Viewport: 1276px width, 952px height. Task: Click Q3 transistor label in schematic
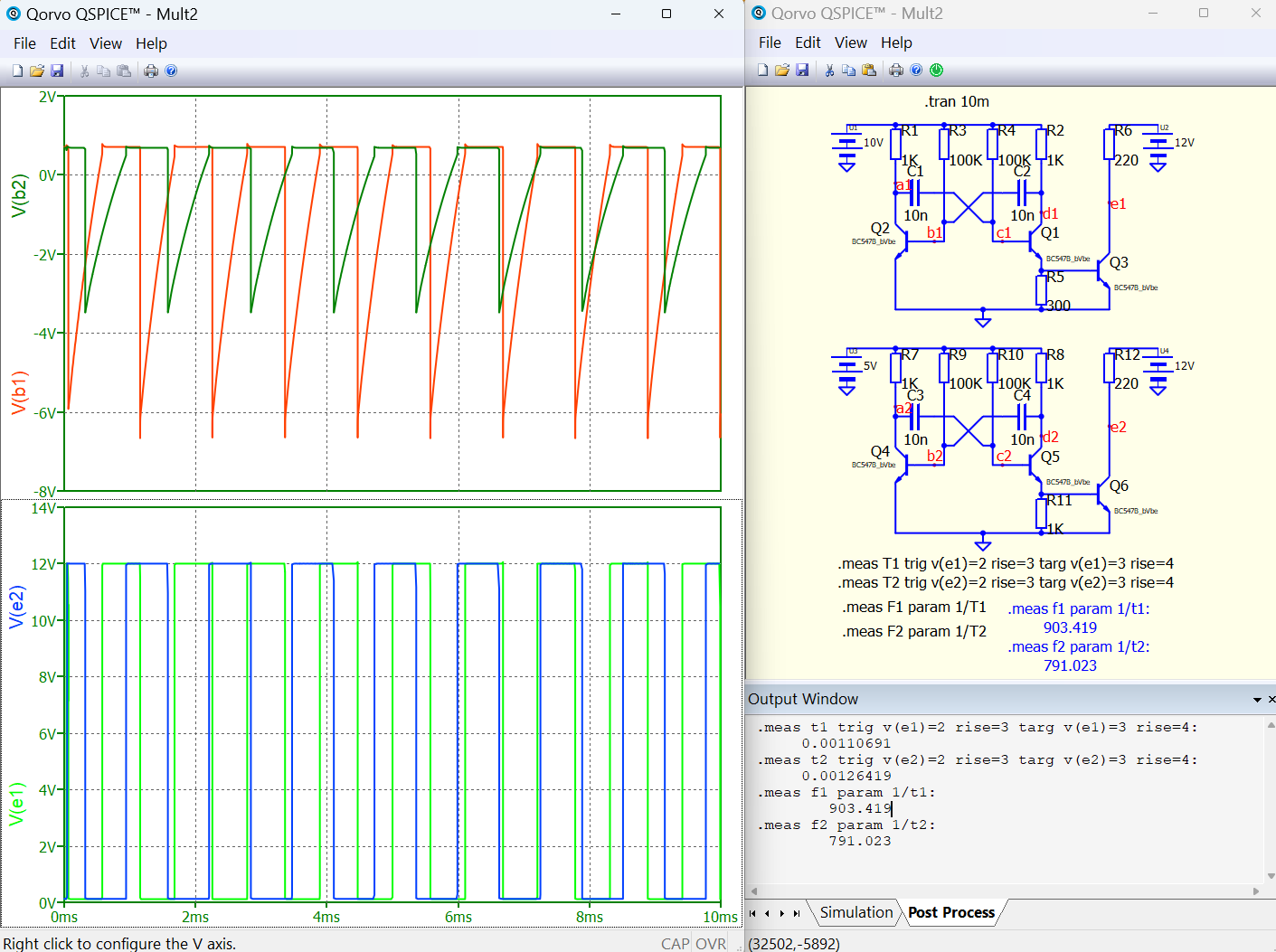click(1119, 262)
